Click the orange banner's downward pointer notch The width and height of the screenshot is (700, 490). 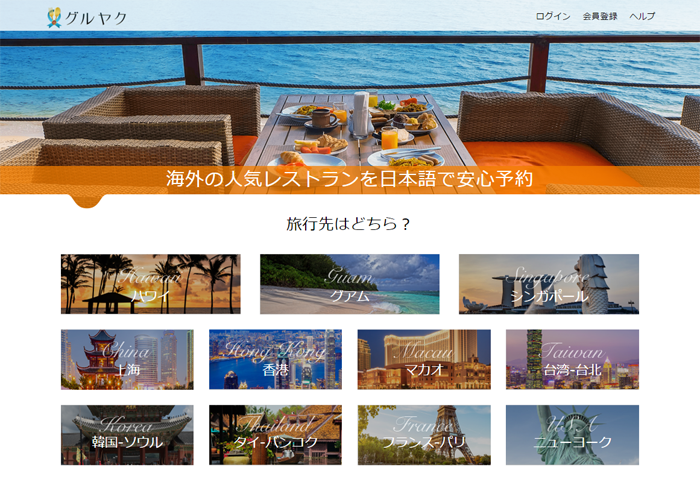88,202
